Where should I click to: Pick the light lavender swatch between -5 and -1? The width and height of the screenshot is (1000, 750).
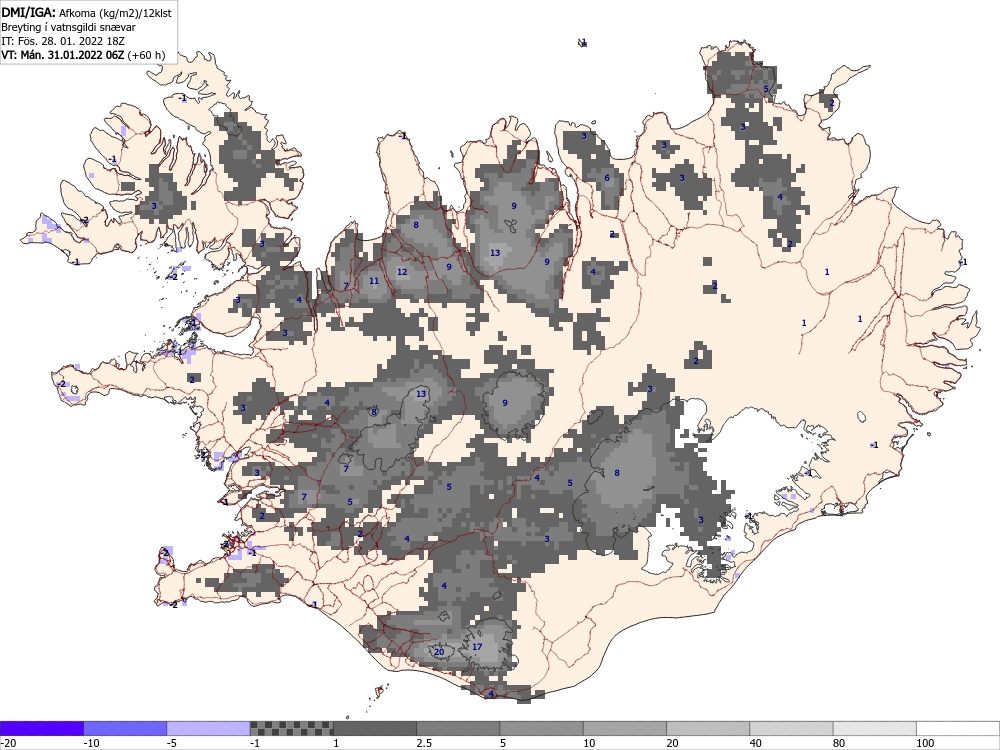tap(208, 728)
